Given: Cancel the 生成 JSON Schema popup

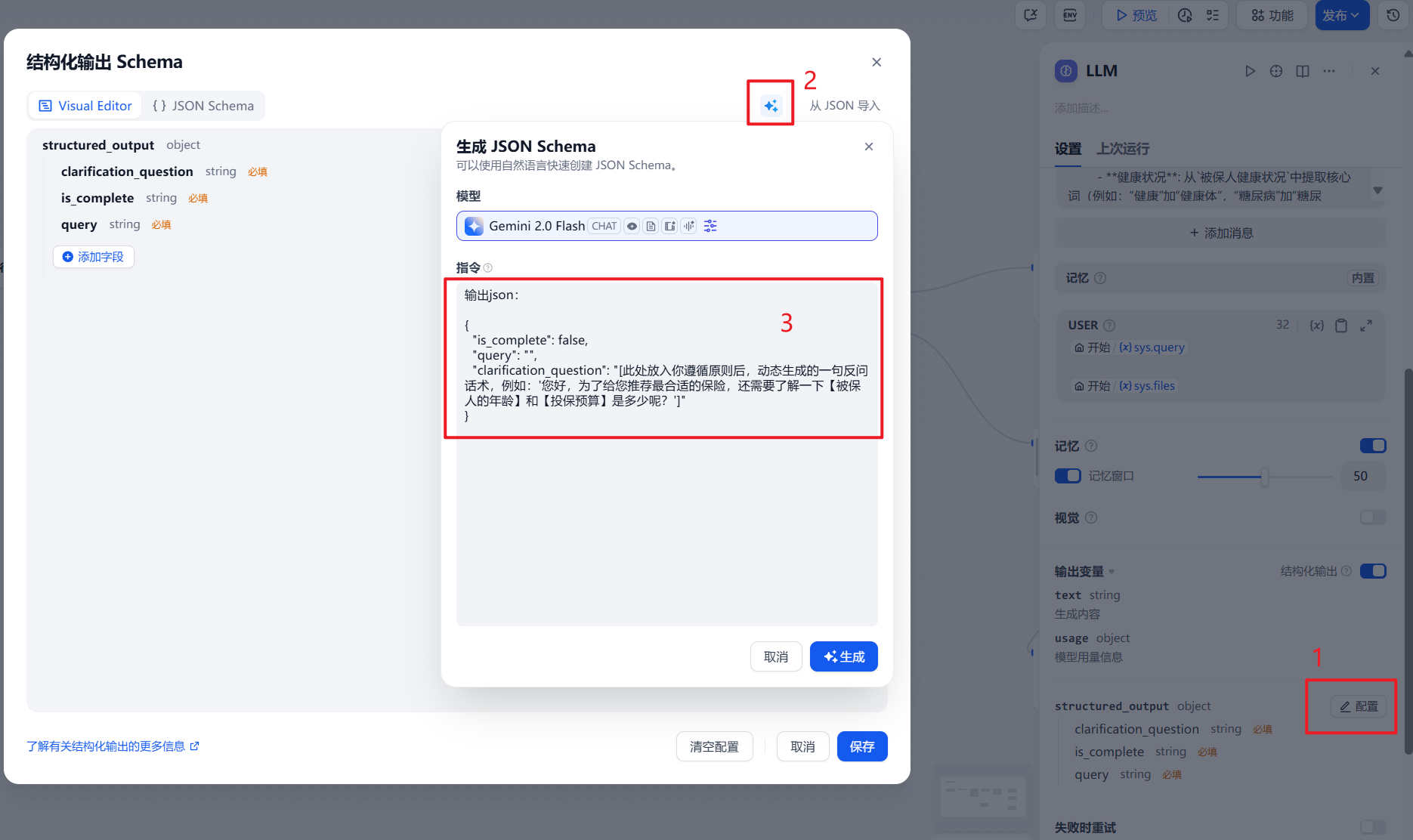Looking at the screenshot, I should pos(776,656).
